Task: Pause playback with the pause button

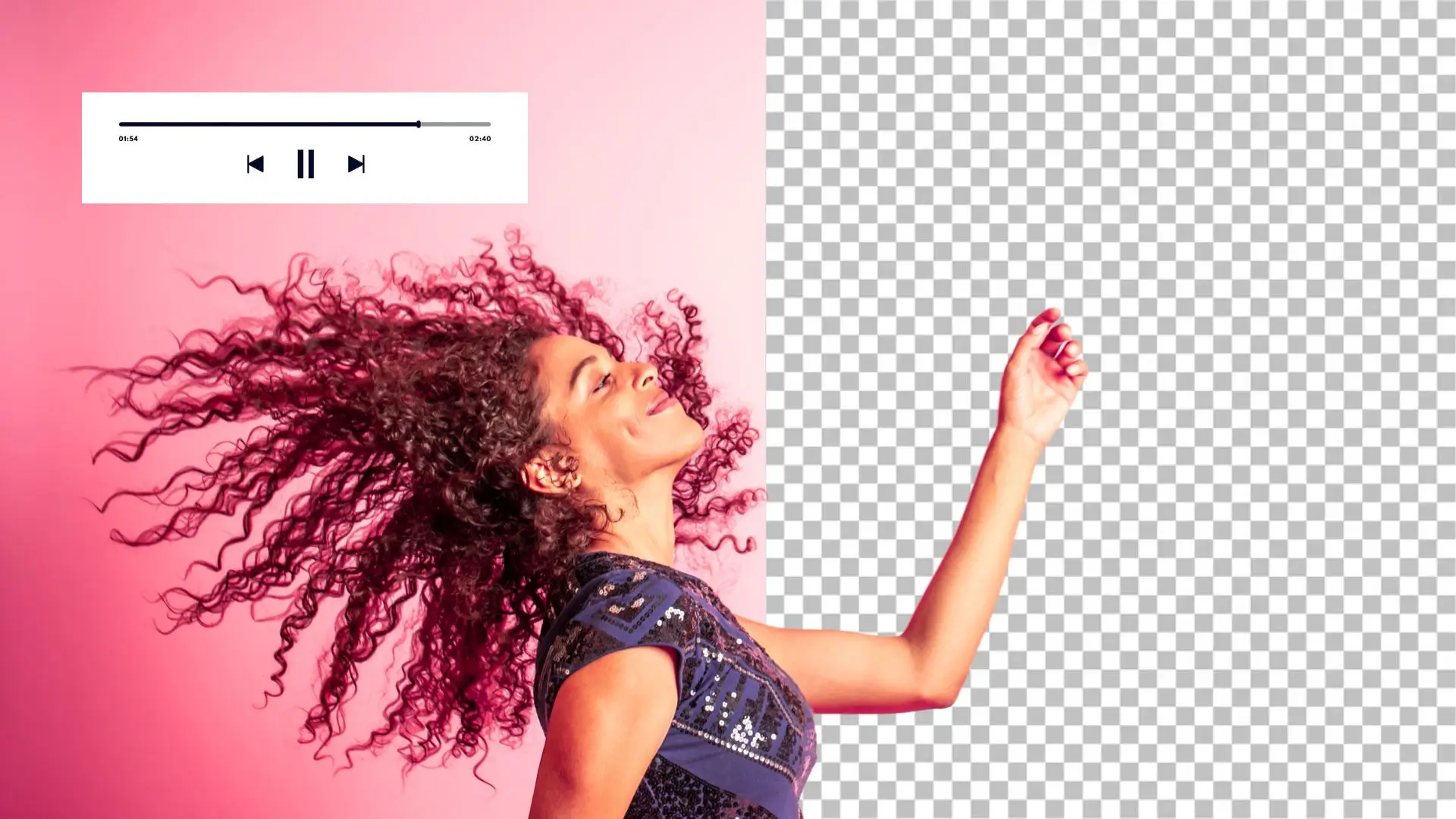Action: click(x=306, y=164)
